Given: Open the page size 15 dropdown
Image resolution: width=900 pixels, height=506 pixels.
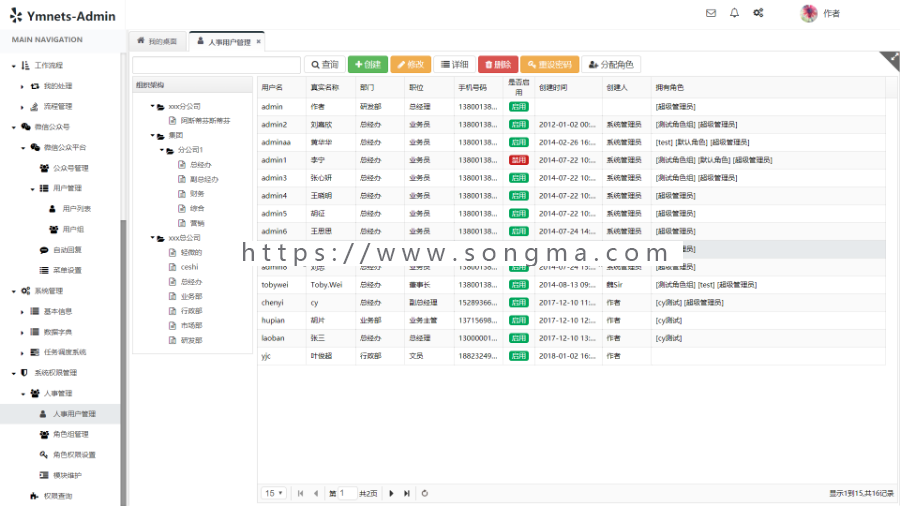Looking at the screenshot, I should point(274,493).
